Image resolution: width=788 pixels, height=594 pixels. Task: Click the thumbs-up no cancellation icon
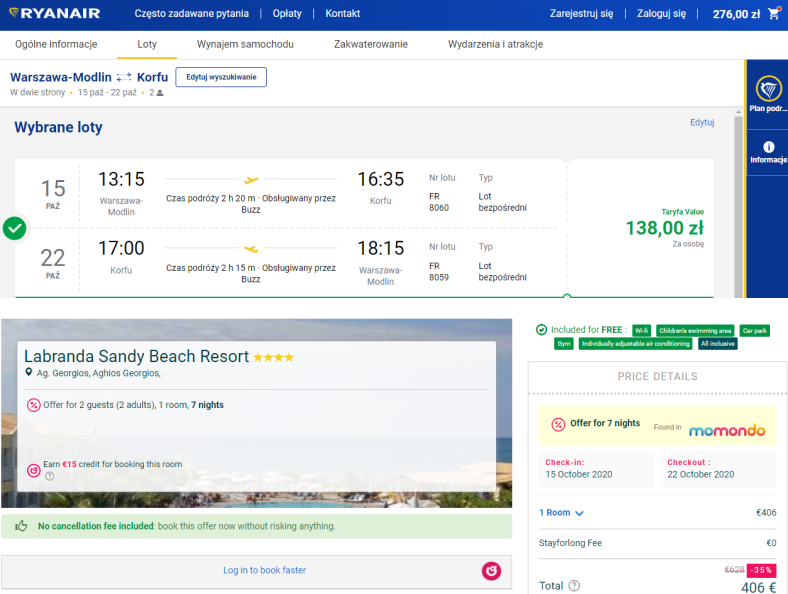(x=21, y=526)
